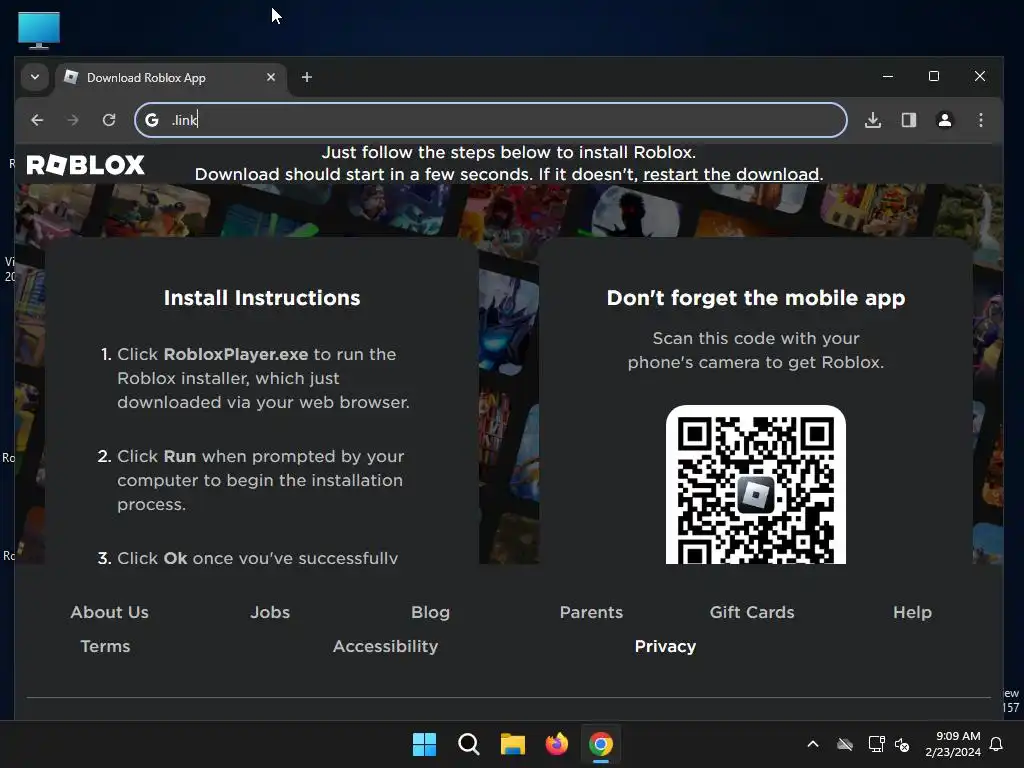Expand the tab search dropdown arrow
This screenshot has width=1024, height=768.
point(35,77)
